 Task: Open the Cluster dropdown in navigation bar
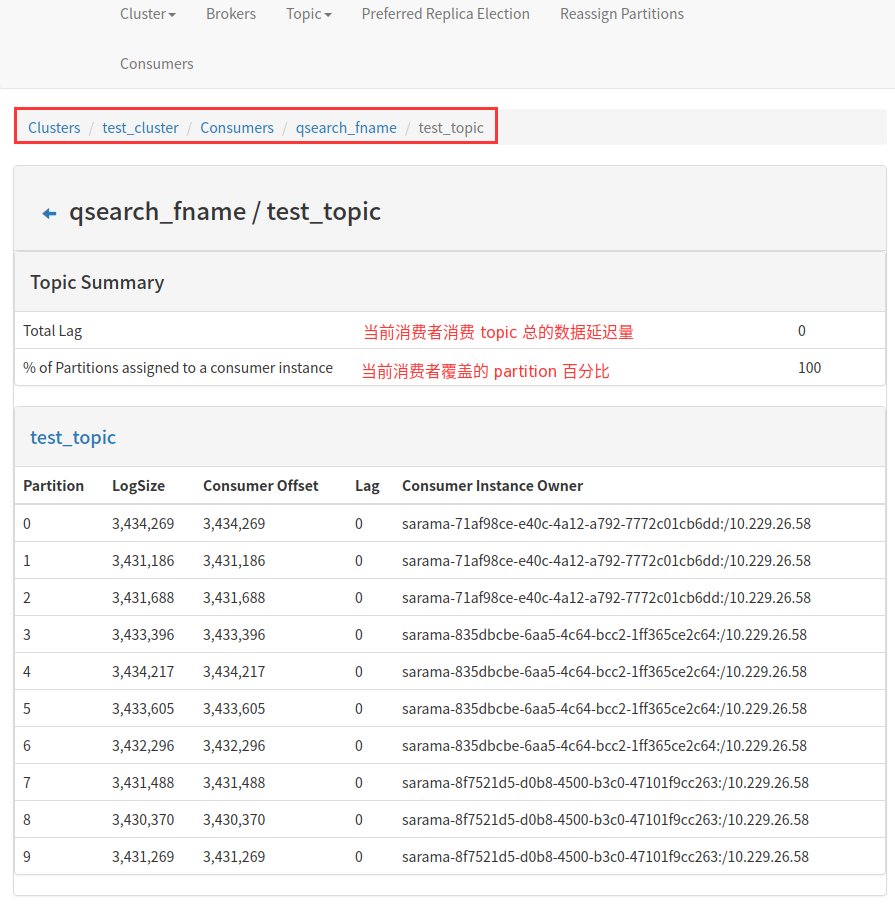(147, 14)
